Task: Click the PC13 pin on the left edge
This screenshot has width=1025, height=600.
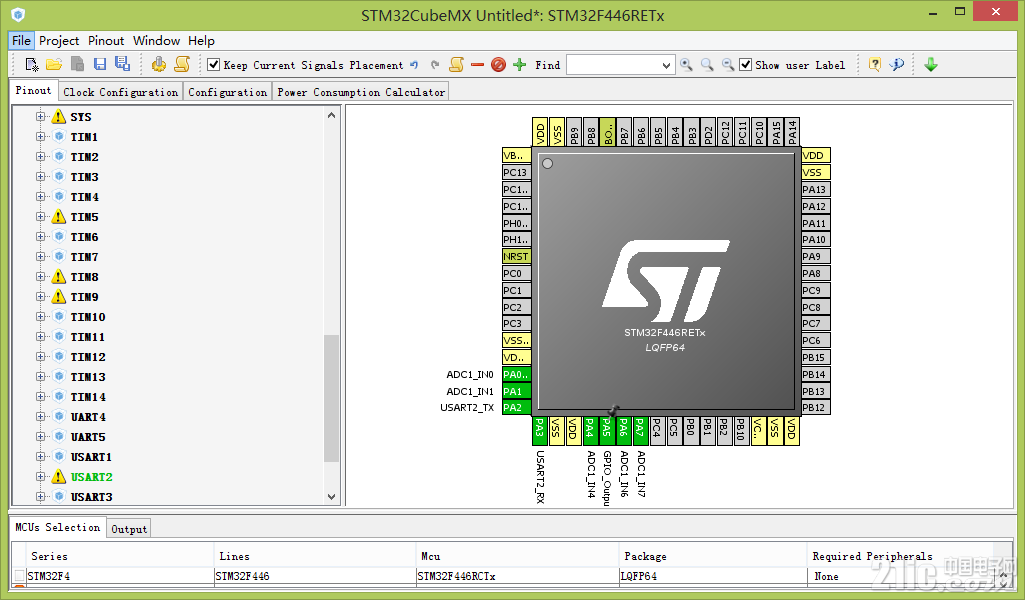Action: coord(516,173)
